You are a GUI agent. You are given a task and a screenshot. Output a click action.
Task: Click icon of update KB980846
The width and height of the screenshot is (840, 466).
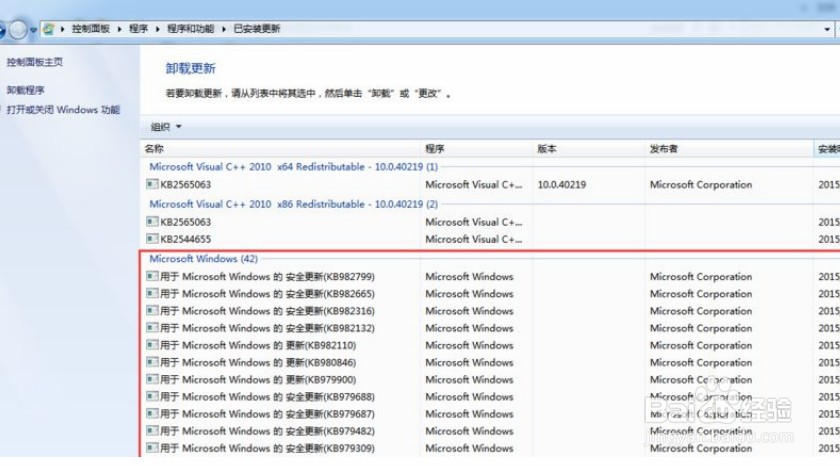152,362
